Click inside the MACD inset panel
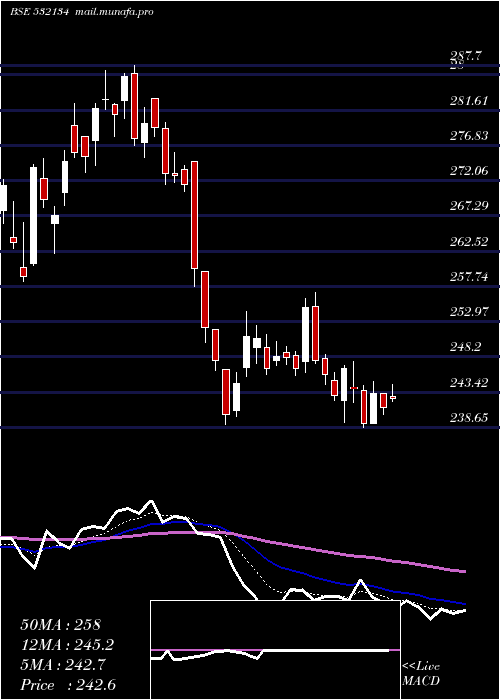The height and width of the screenshot is (700, 500). (x=275, y=650)
